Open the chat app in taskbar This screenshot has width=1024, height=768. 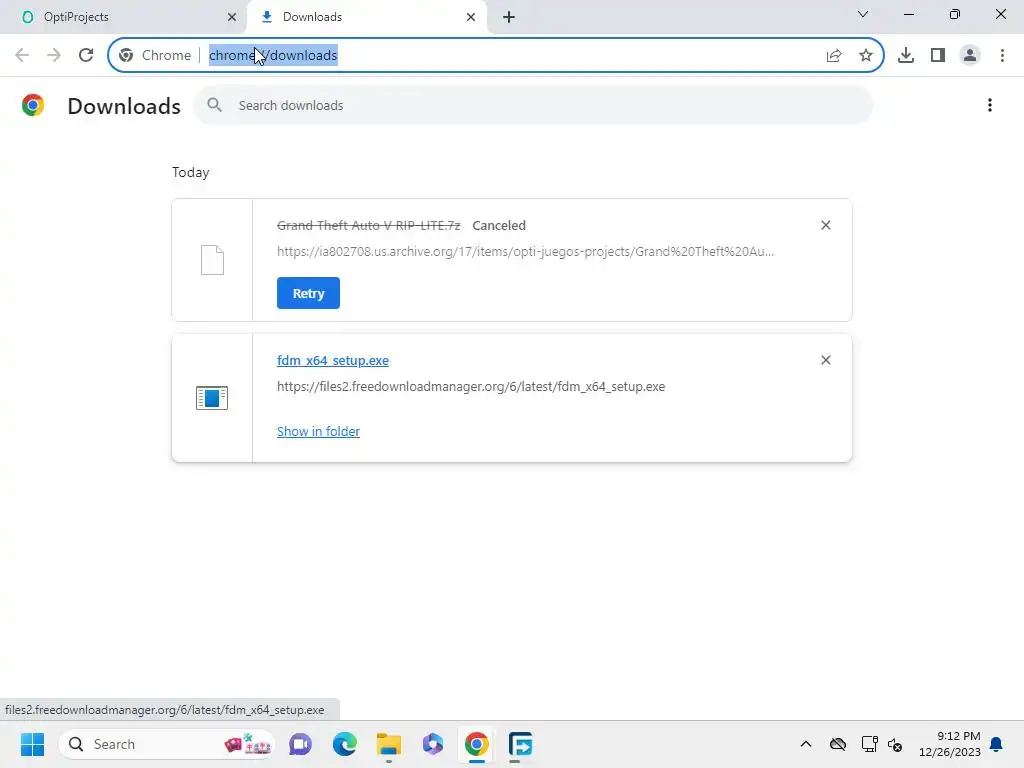pyautogui.click(x=300, y=744)
